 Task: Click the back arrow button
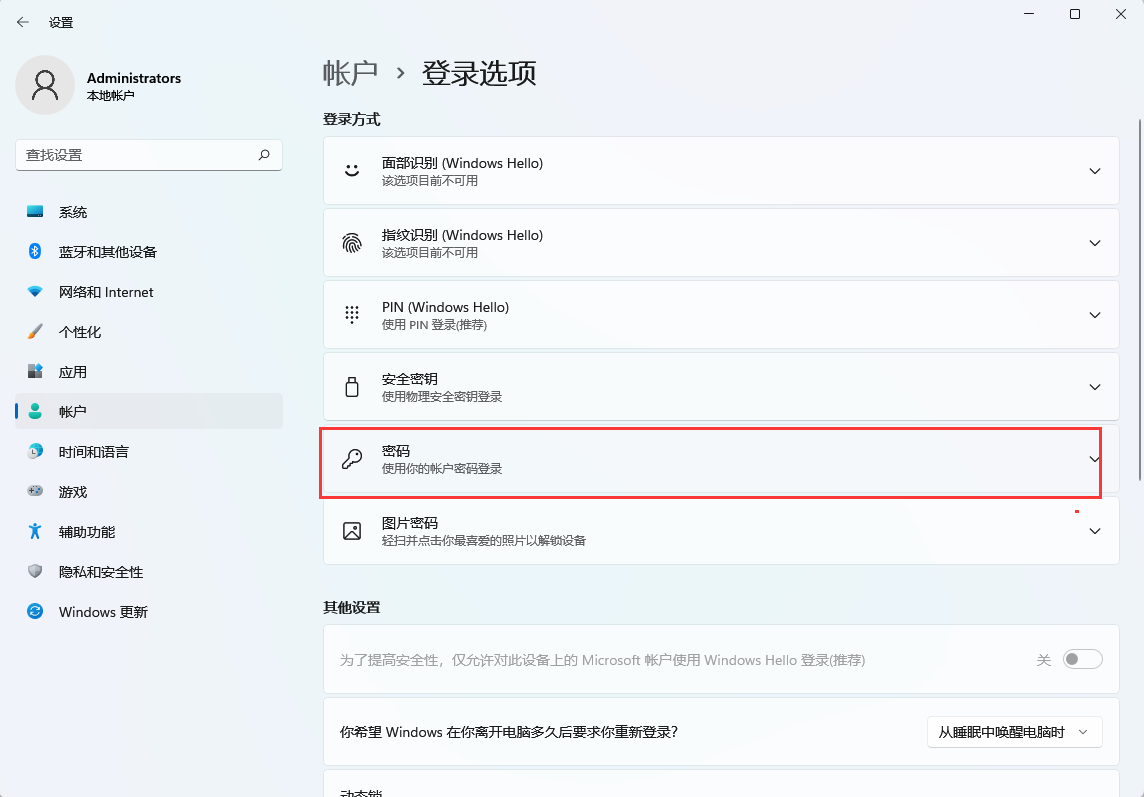coord(21,21)
